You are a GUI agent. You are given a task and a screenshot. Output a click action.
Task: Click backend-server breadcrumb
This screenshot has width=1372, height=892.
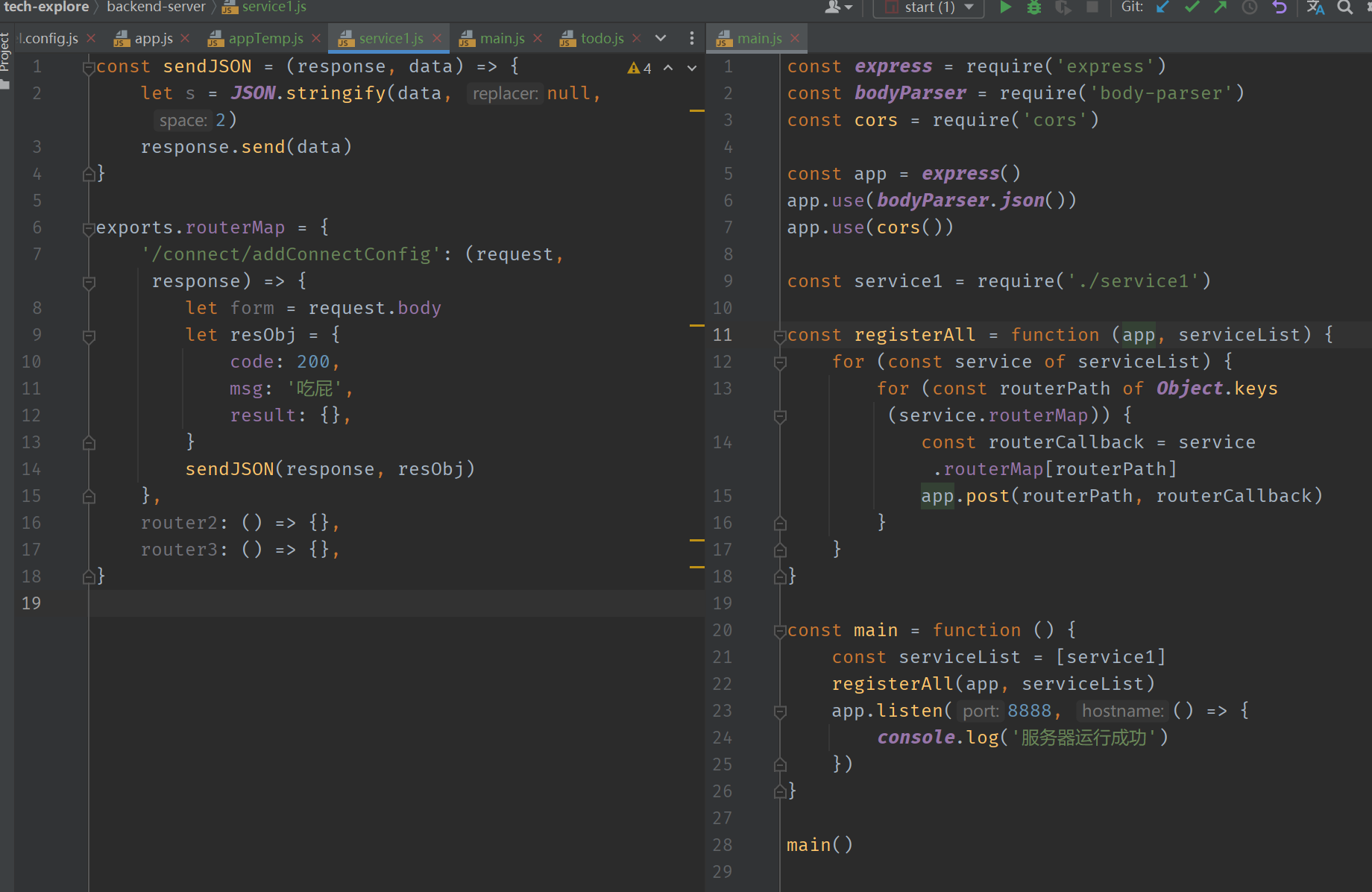point(156,7)
